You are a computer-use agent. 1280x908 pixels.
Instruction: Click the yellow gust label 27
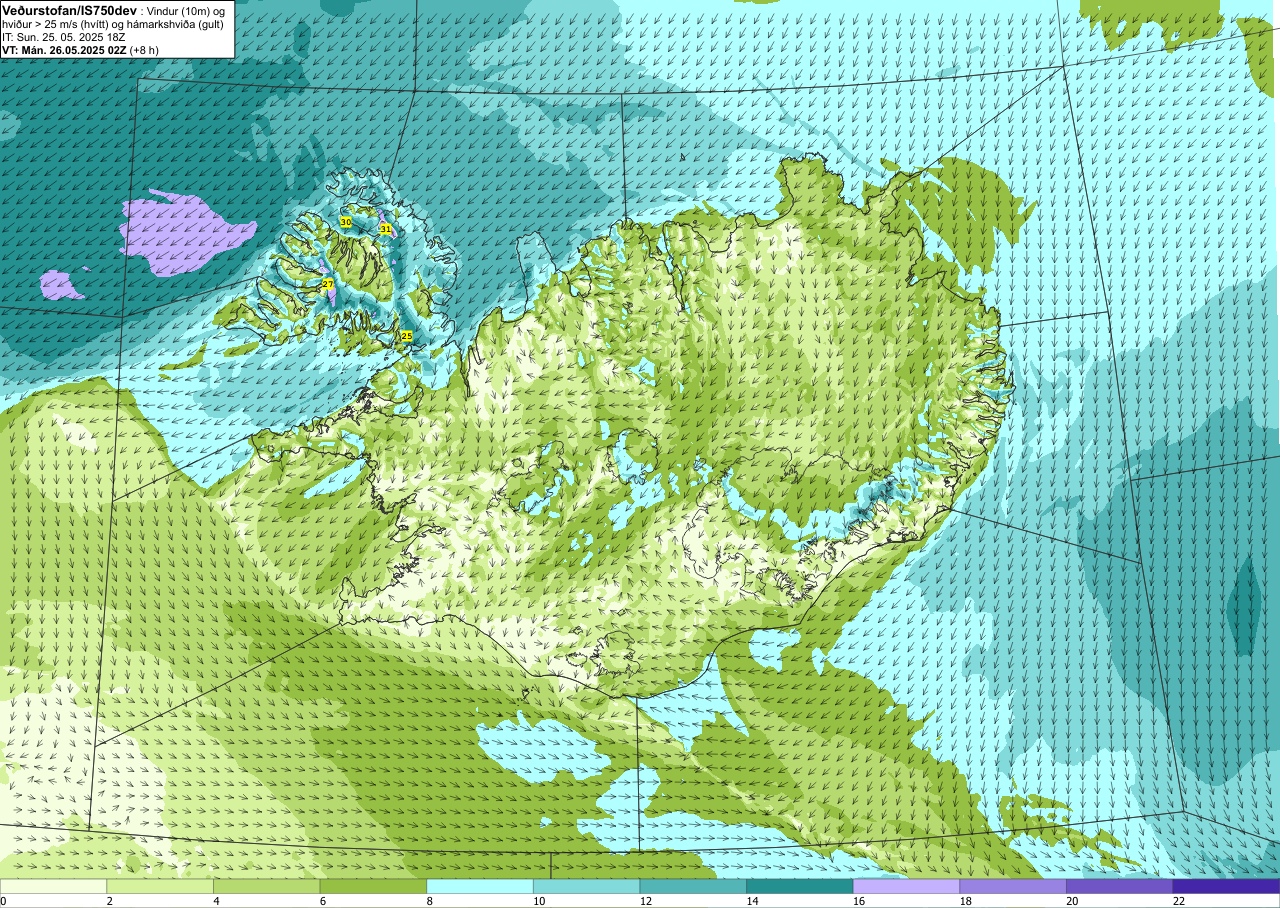click(x=328, y=285)
